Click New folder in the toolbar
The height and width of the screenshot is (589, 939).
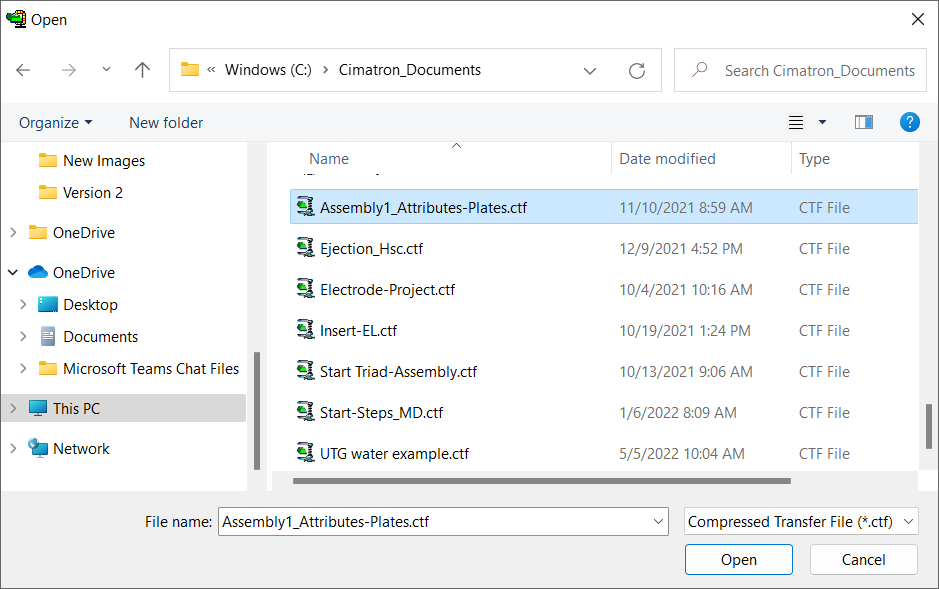(x=166, y=123)
